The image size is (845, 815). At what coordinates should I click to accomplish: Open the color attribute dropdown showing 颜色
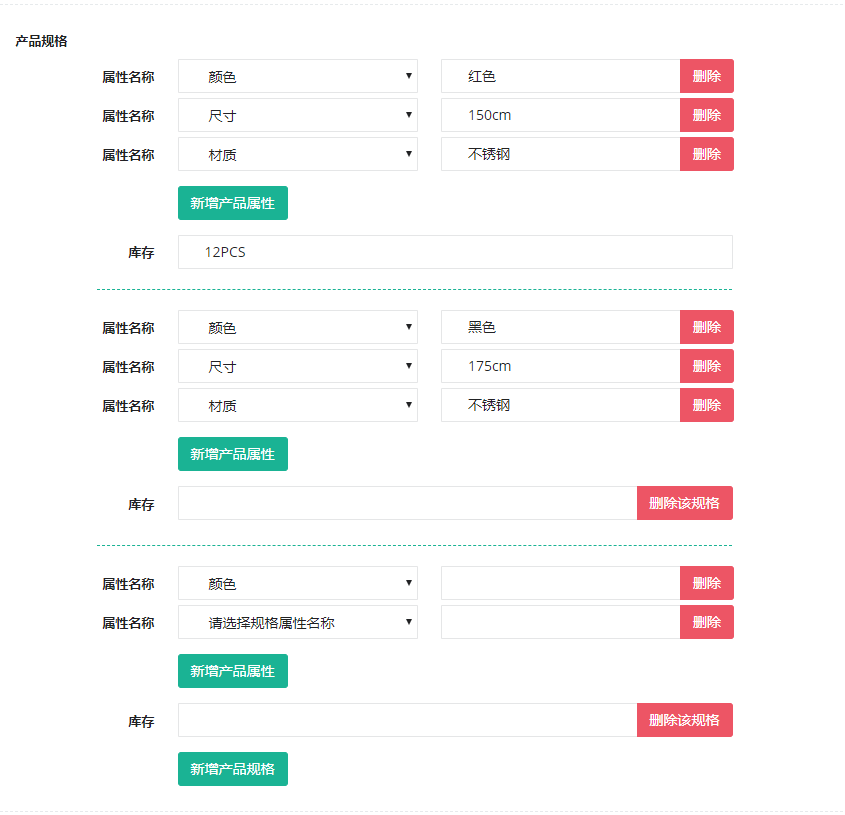pos(297,76)
